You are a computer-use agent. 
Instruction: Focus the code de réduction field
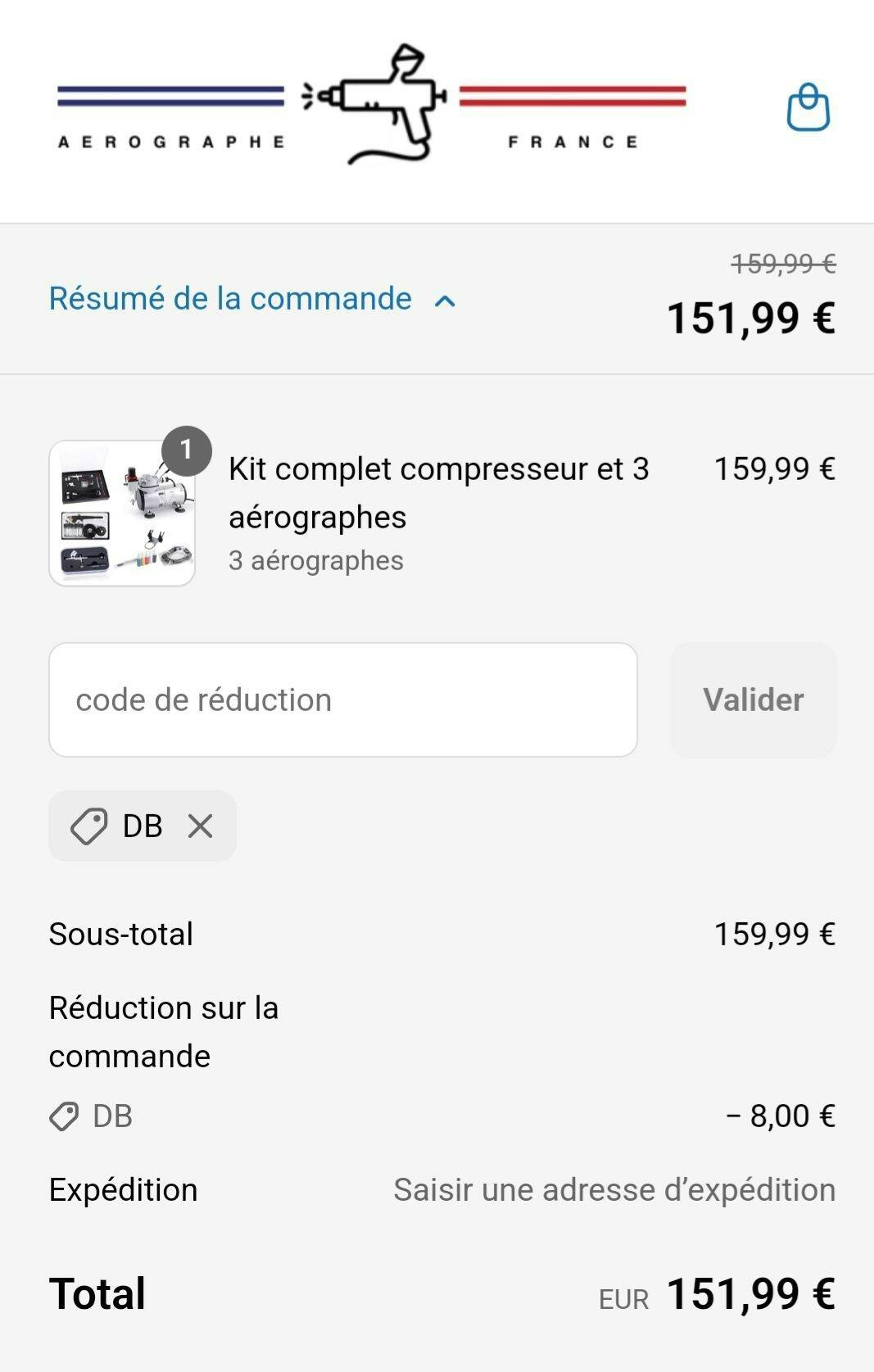tap(342, 700)
